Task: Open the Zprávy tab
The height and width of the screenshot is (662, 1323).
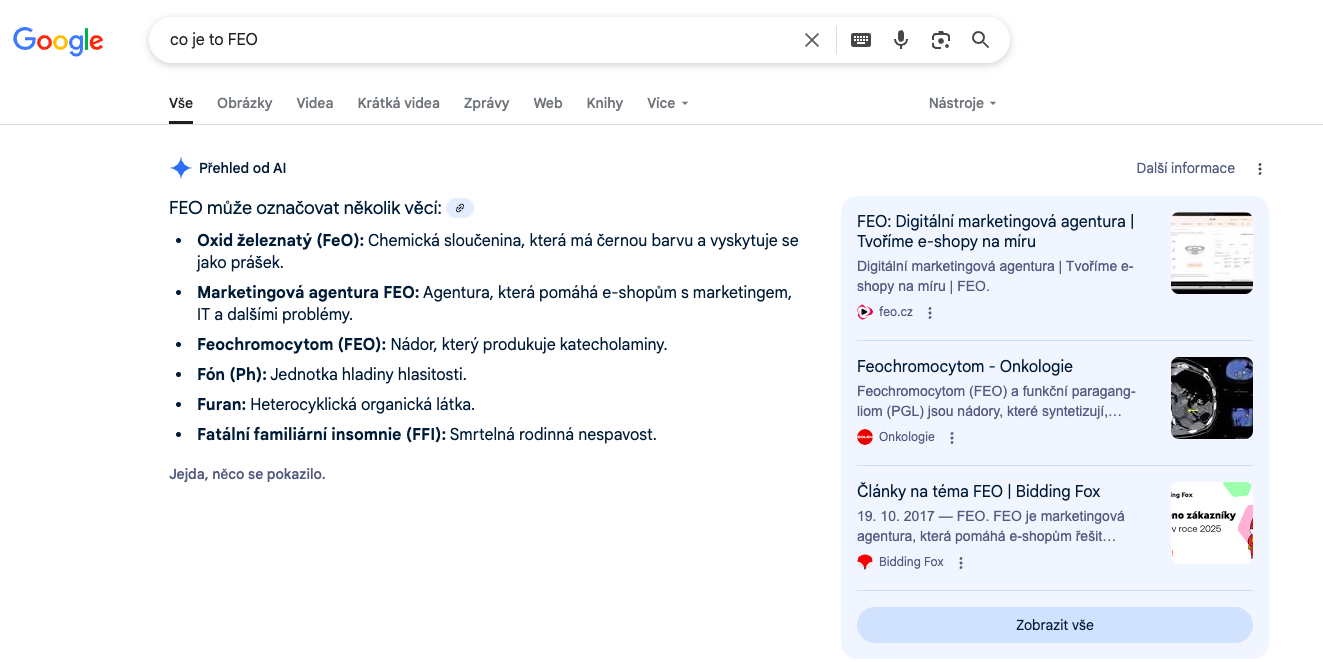Action: point(487,103)
